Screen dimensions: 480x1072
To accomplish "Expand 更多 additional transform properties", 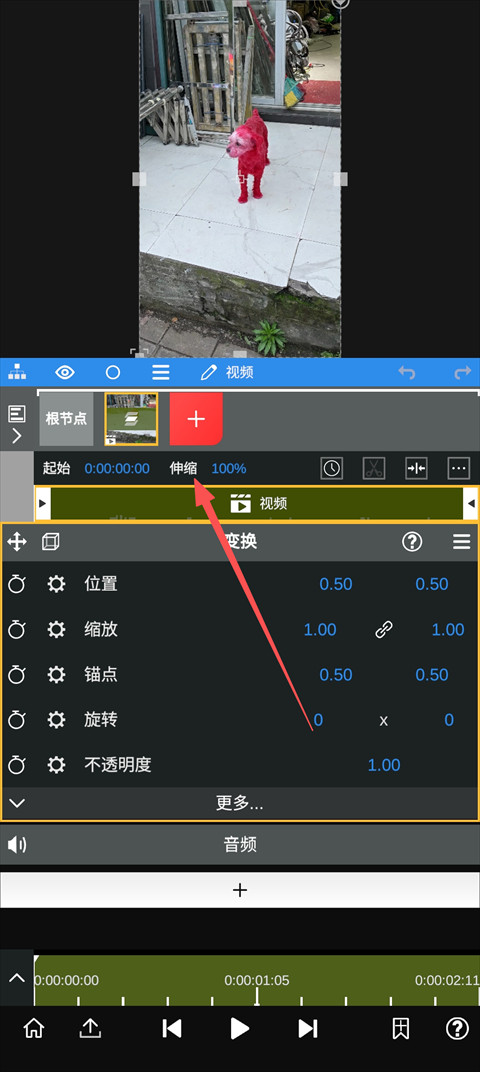I will tap(240, 803).
